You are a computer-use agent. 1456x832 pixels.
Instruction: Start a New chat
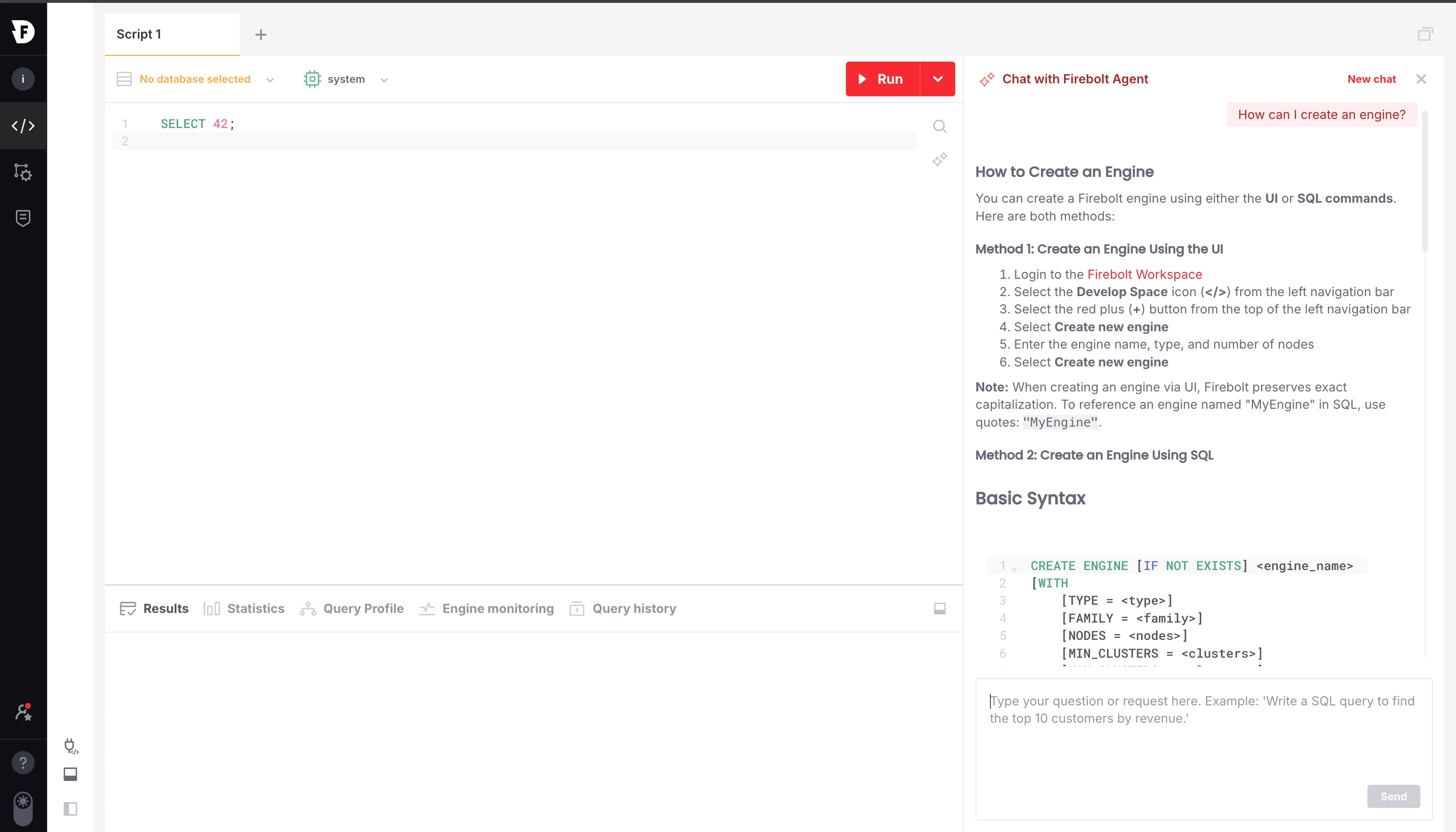pyautogui.click(x=1371, y=79)
